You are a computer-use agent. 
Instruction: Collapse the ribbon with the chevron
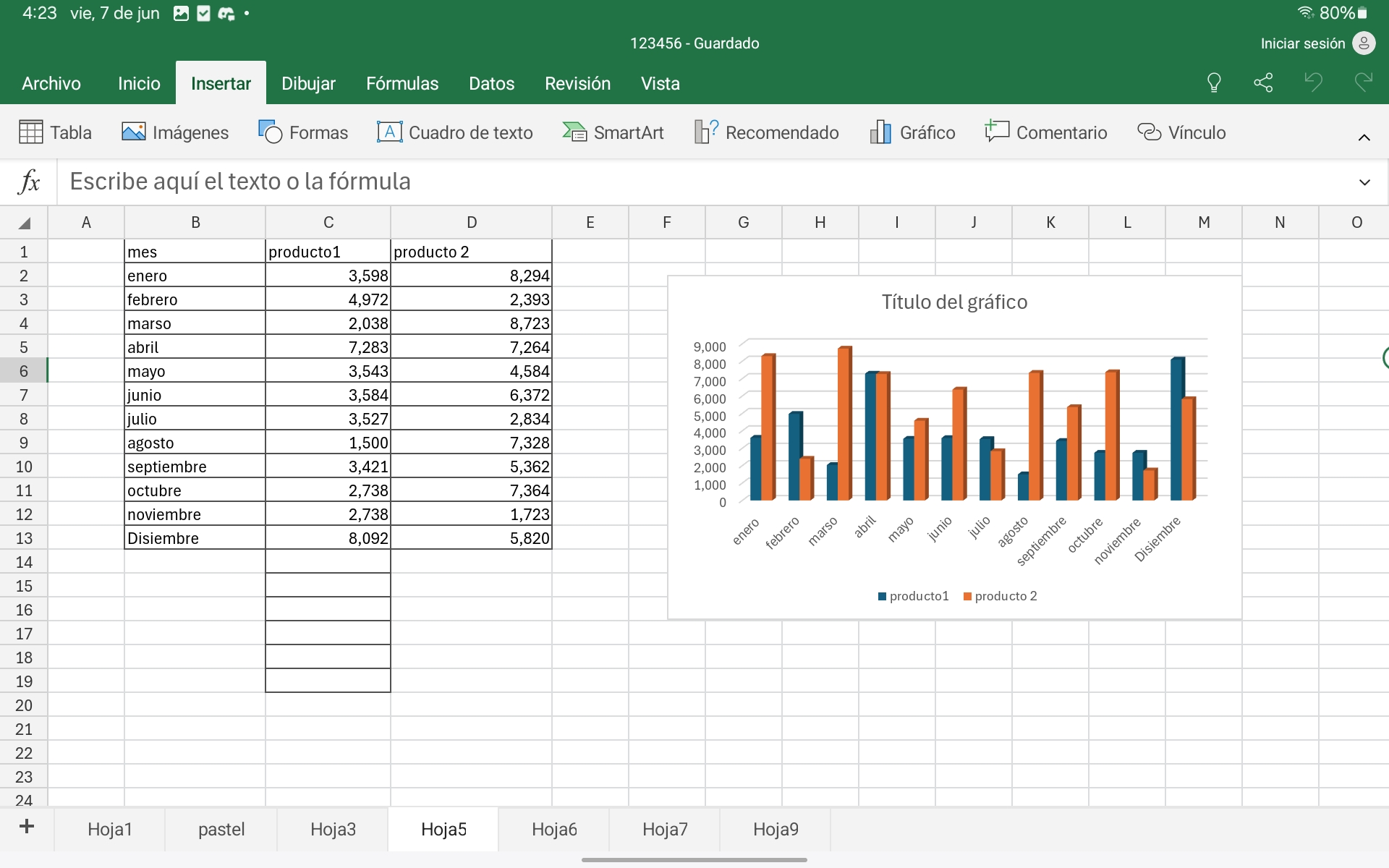(x=1364, y=137)
